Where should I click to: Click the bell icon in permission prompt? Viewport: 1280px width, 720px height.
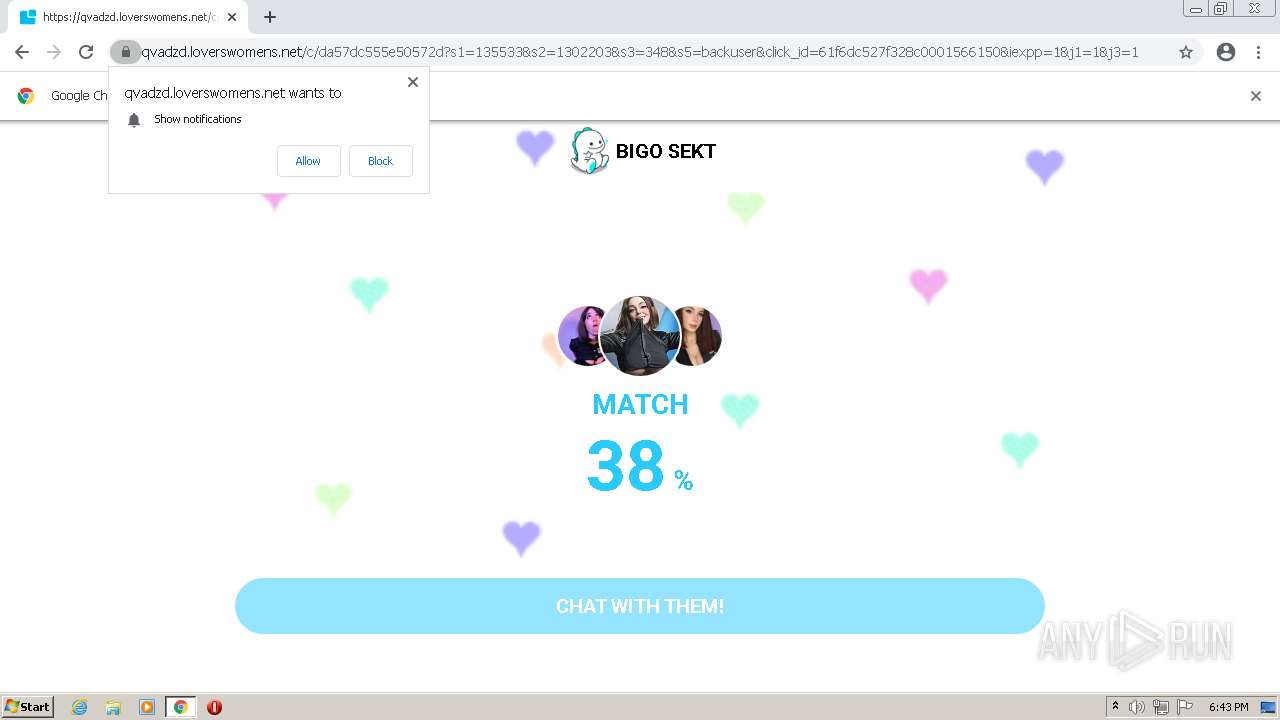point(134,120)
